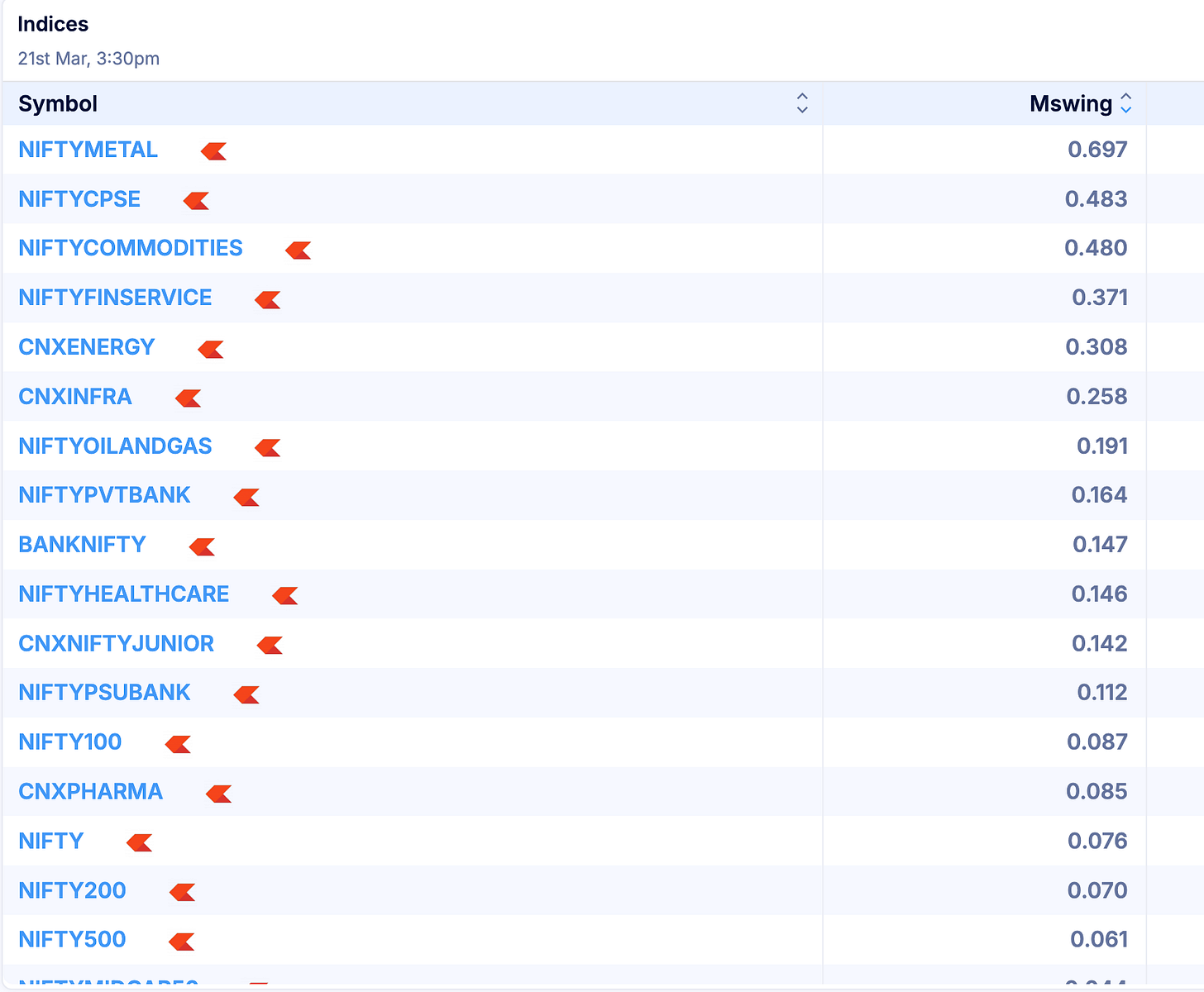Select the Mswing value 0.480
The width and height of the screenshot is (1204, 992).
point(1096,248)
